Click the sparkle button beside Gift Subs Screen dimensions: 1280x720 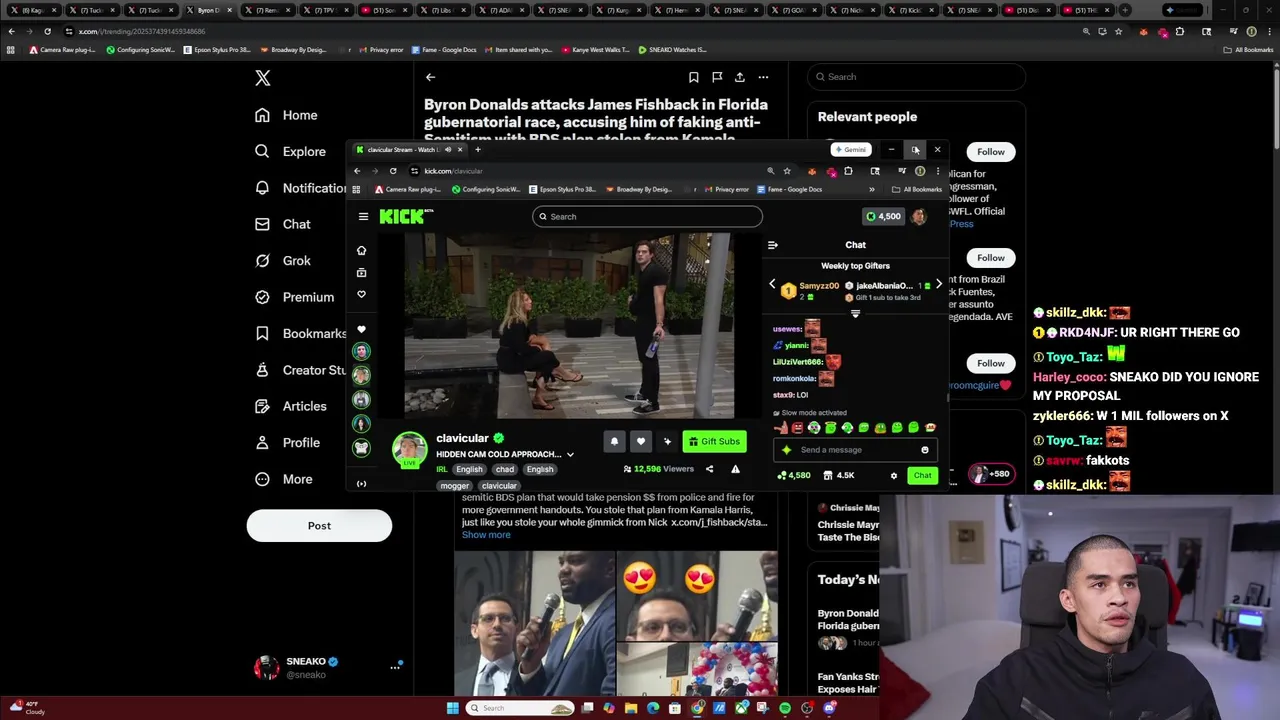667,441
